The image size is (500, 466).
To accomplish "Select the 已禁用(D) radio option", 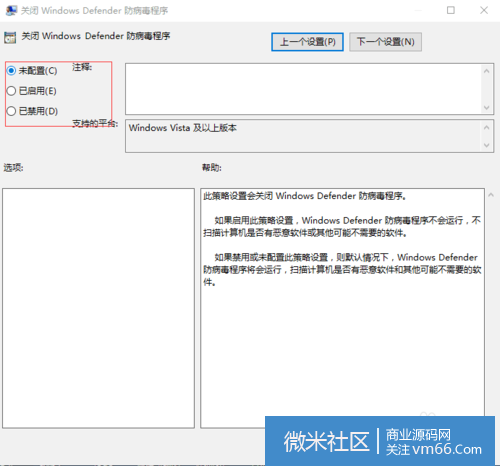I will [x=32, y=111].
